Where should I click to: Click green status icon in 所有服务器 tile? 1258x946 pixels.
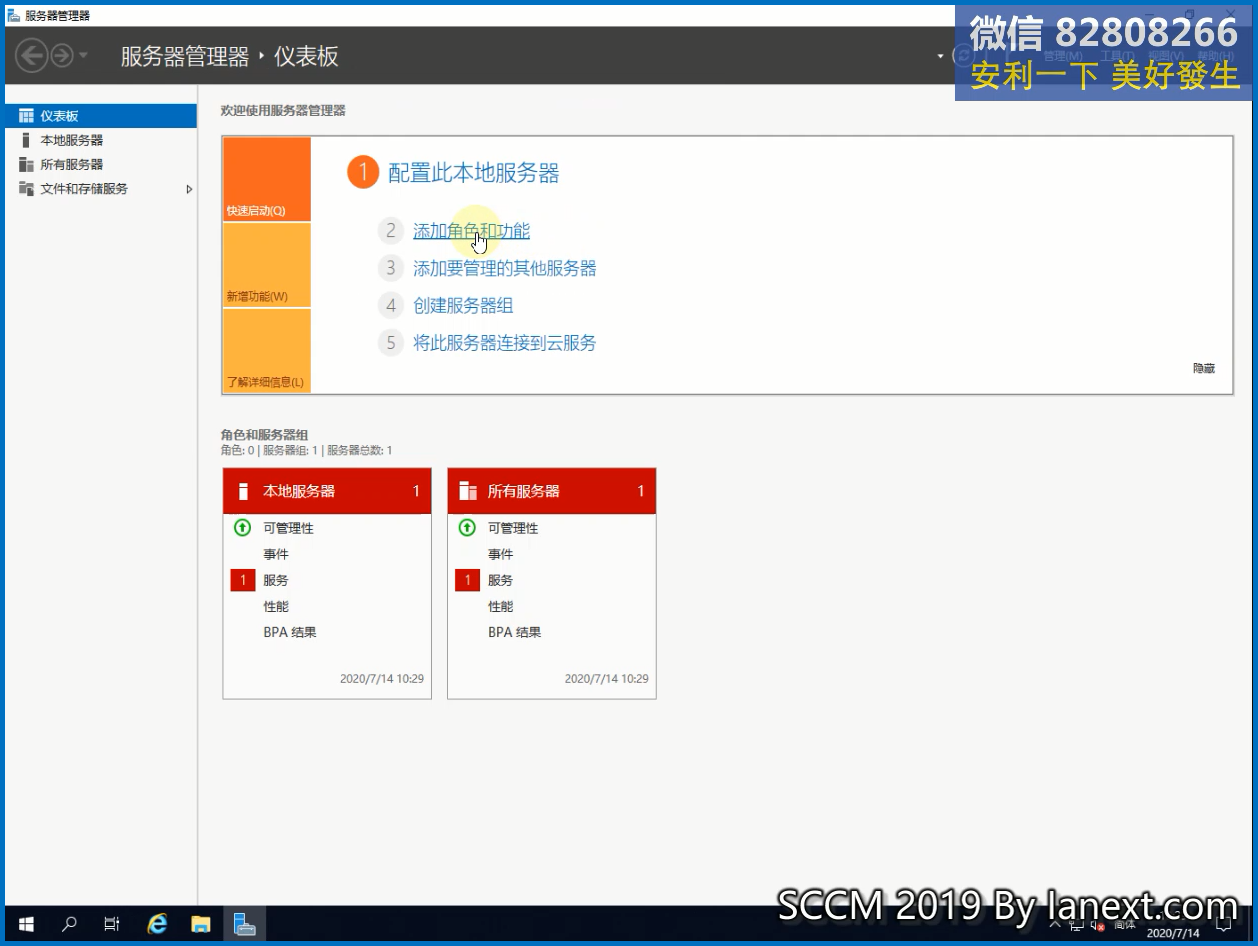click(x=467, y=527)
